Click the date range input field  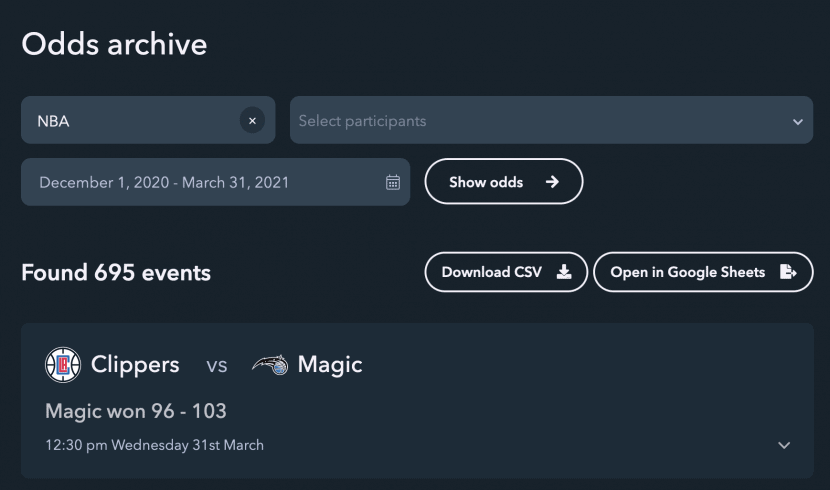[x=215, y=182]
